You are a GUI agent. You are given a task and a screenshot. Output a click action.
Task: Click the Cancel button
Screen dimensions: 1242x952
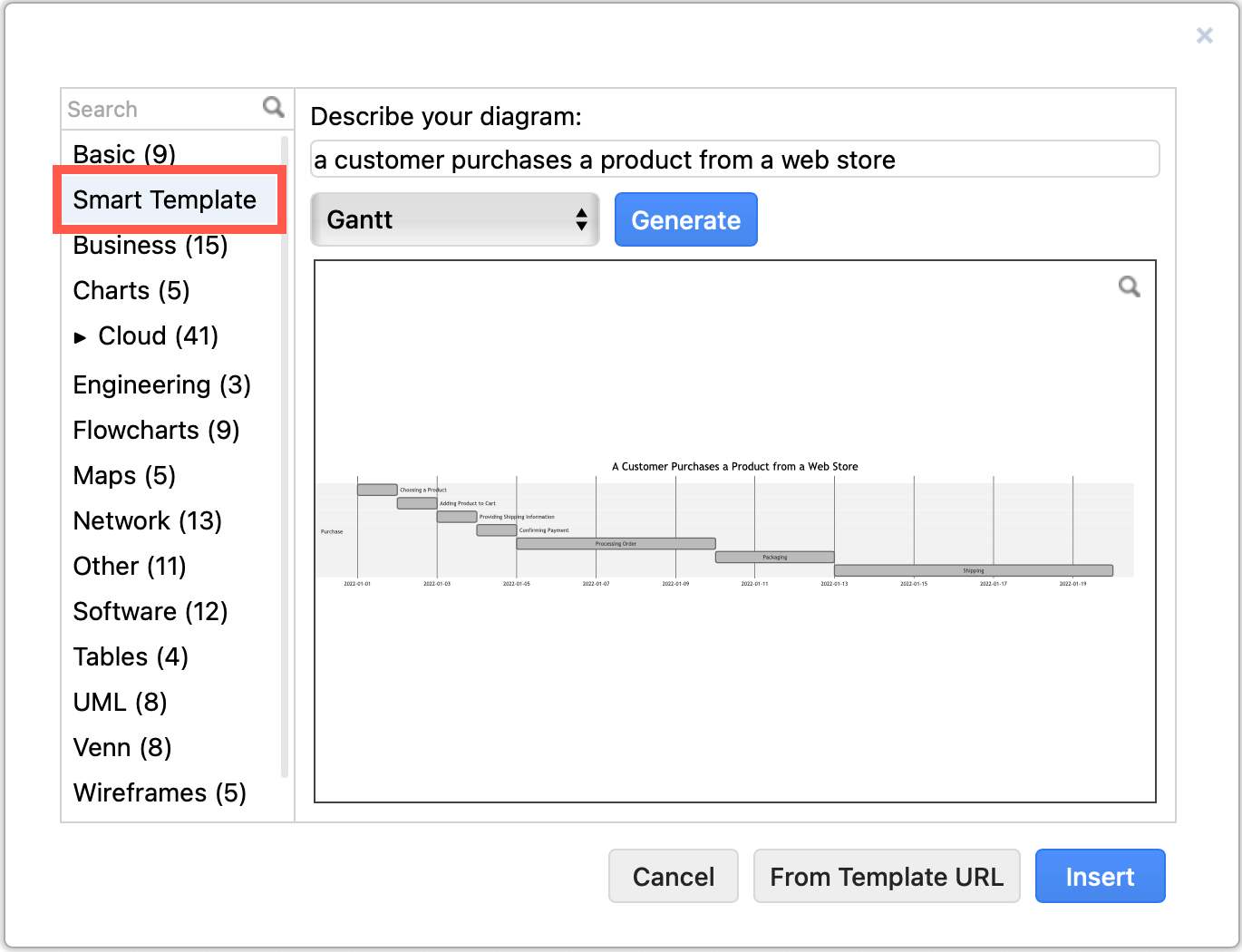pyautogui.click(x=673, y=876)
